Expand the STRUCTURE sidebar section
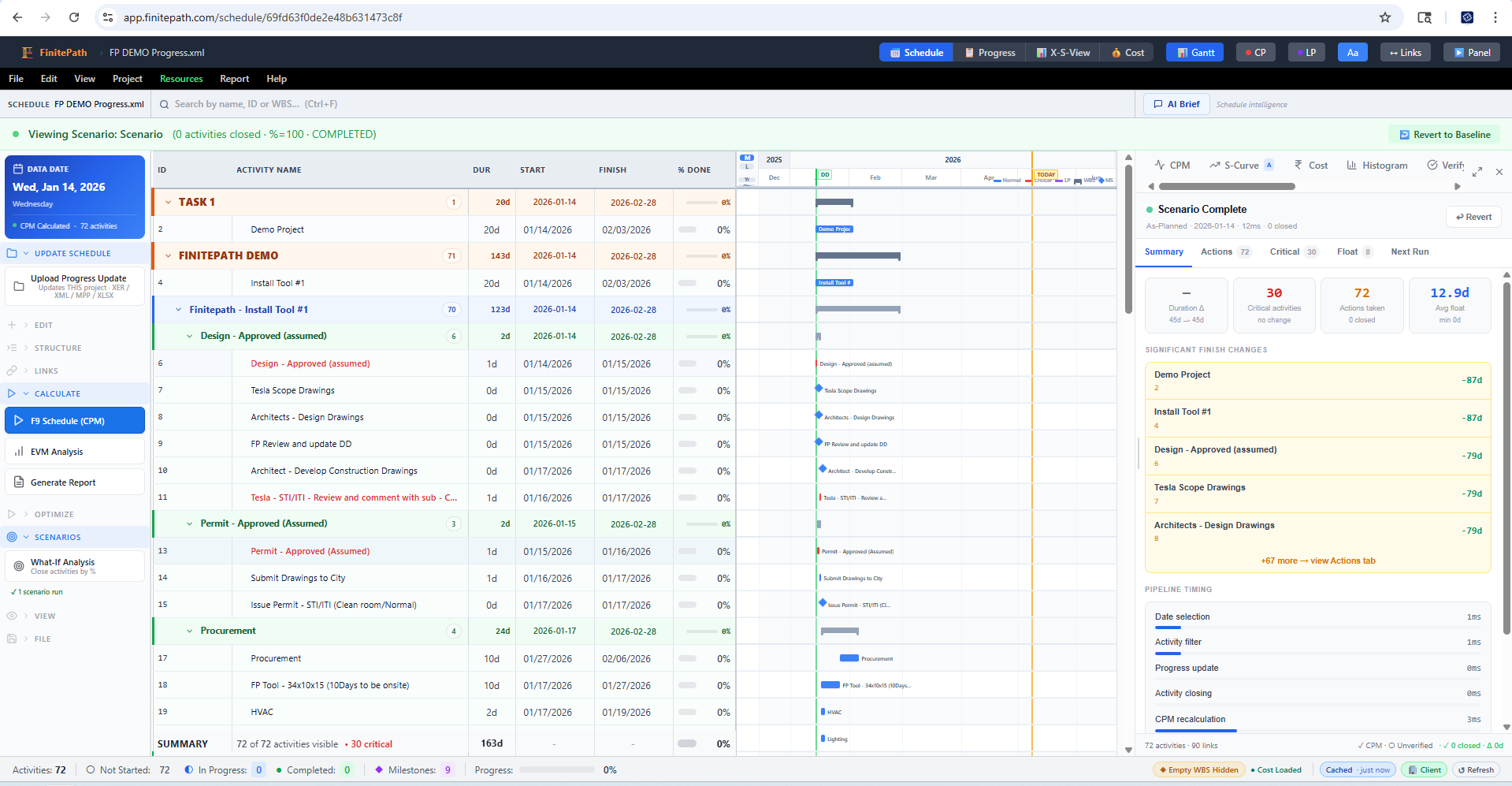This screenshot has height=786, width=1512. click(x=26, y=348)
